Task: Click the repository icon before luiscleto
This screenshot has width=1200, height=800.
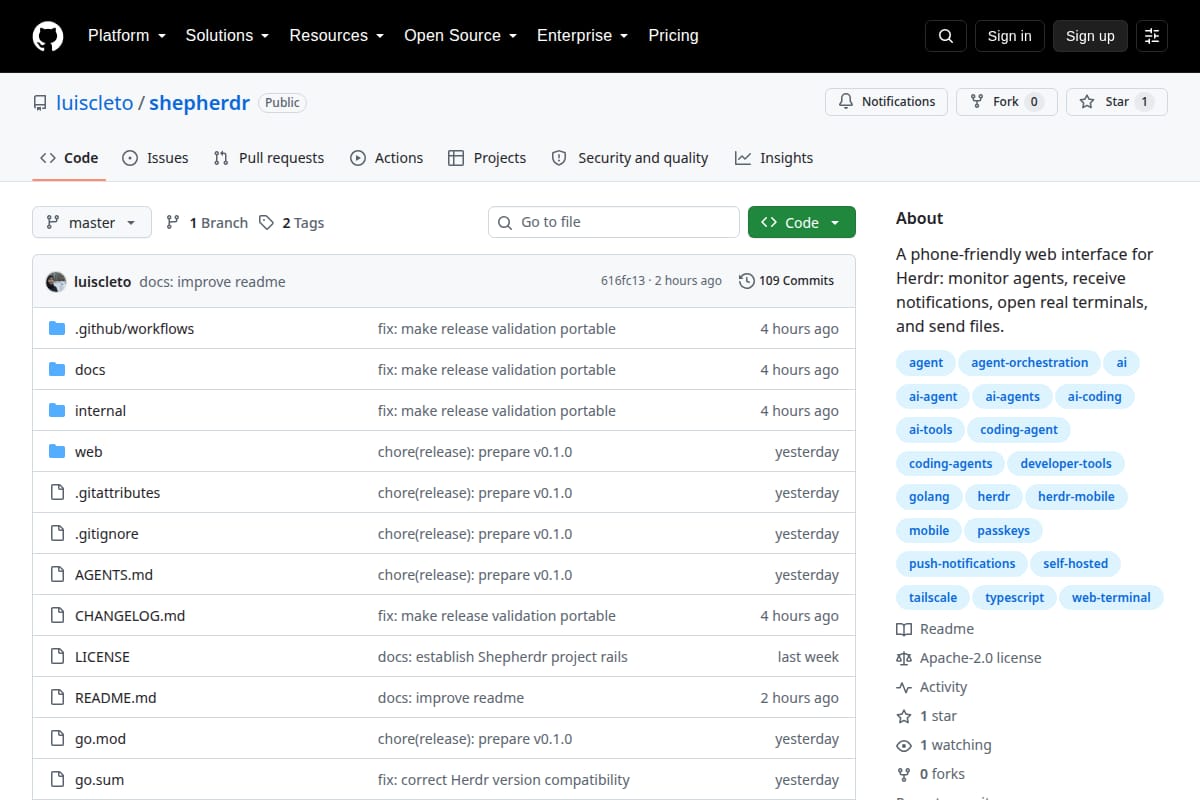Action: tap(40, 103)
